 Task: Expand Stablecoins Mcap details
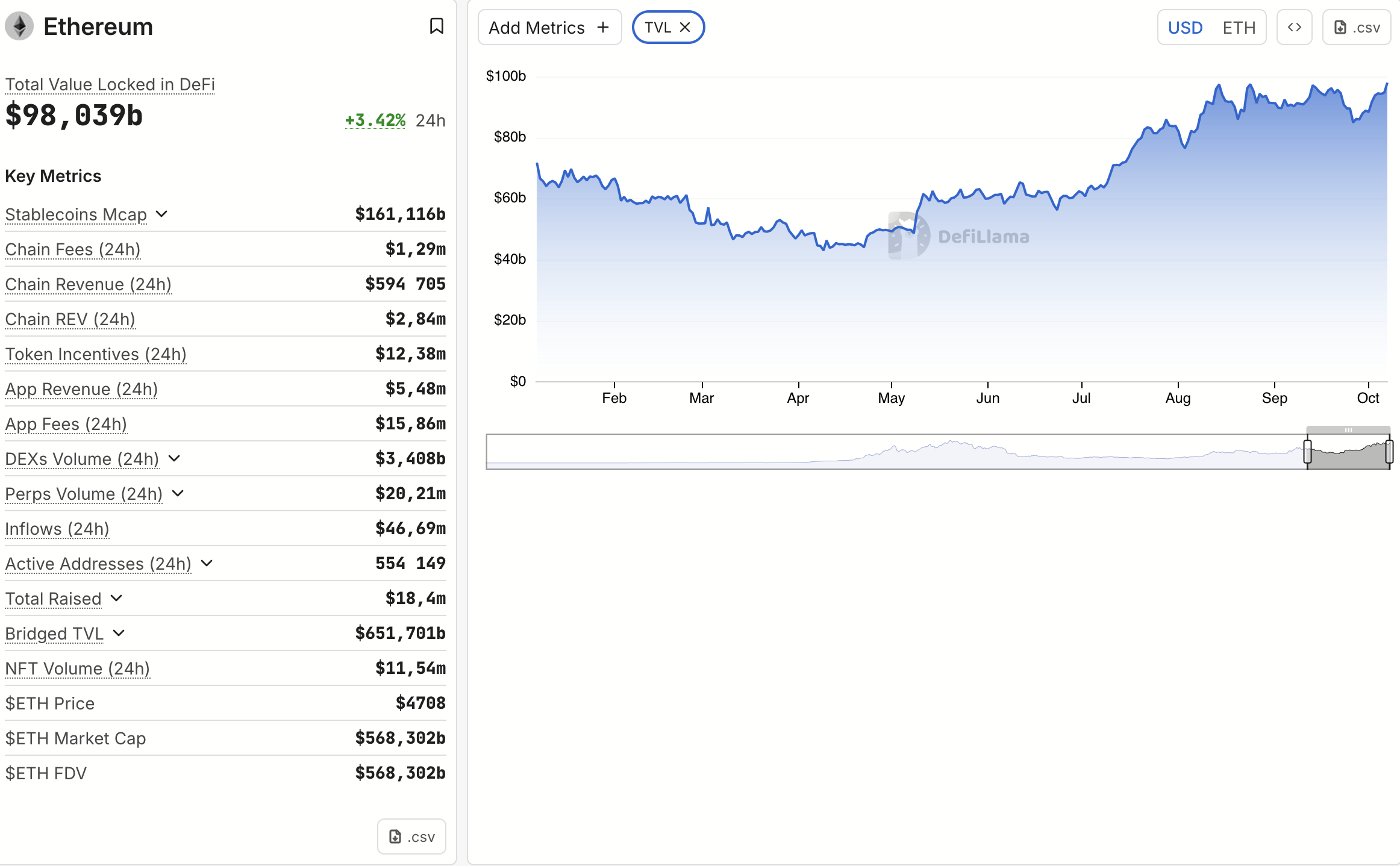pyautogui.click(x=161, y=214)
